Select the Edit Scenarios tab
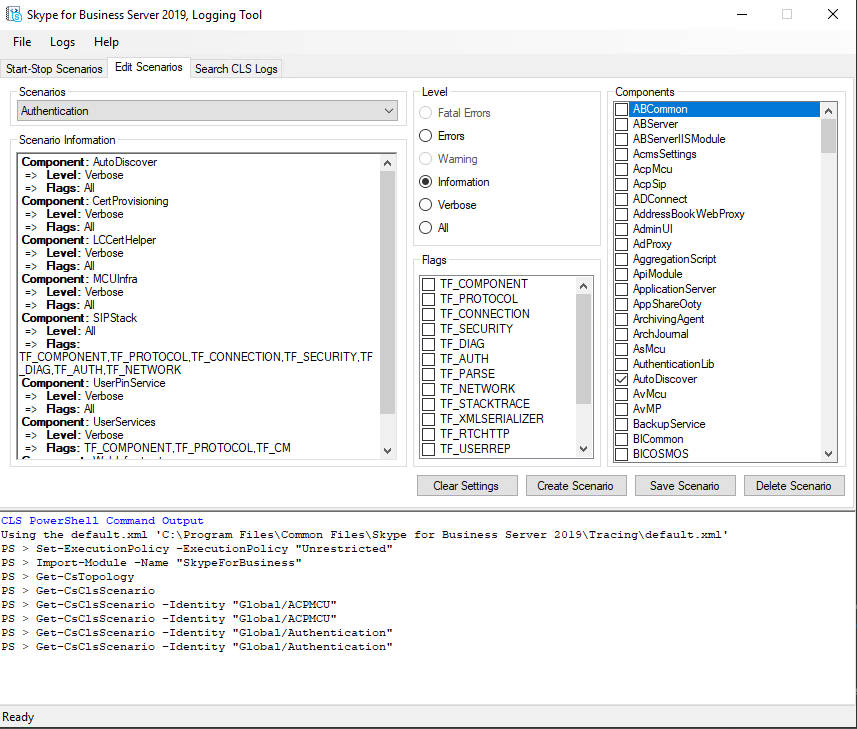This screenshot has height=729, width=857. (149, 67)
